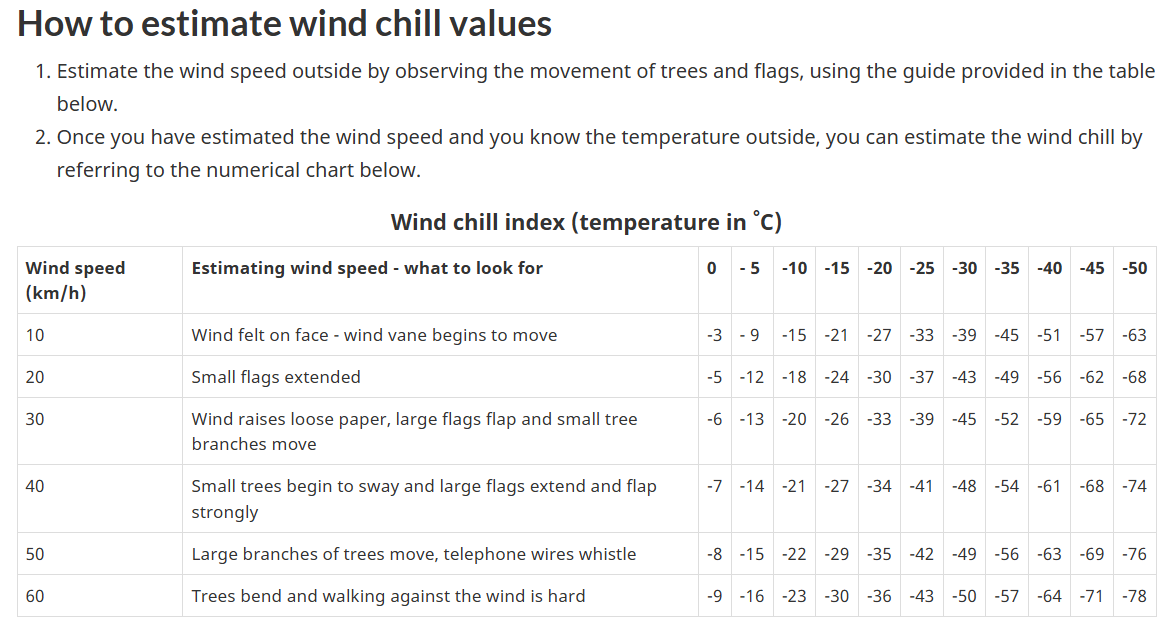Screen dimensions: 1175x628
Task: Click the 'How to estimate wind chill values' heading
Action: point(285,23)
